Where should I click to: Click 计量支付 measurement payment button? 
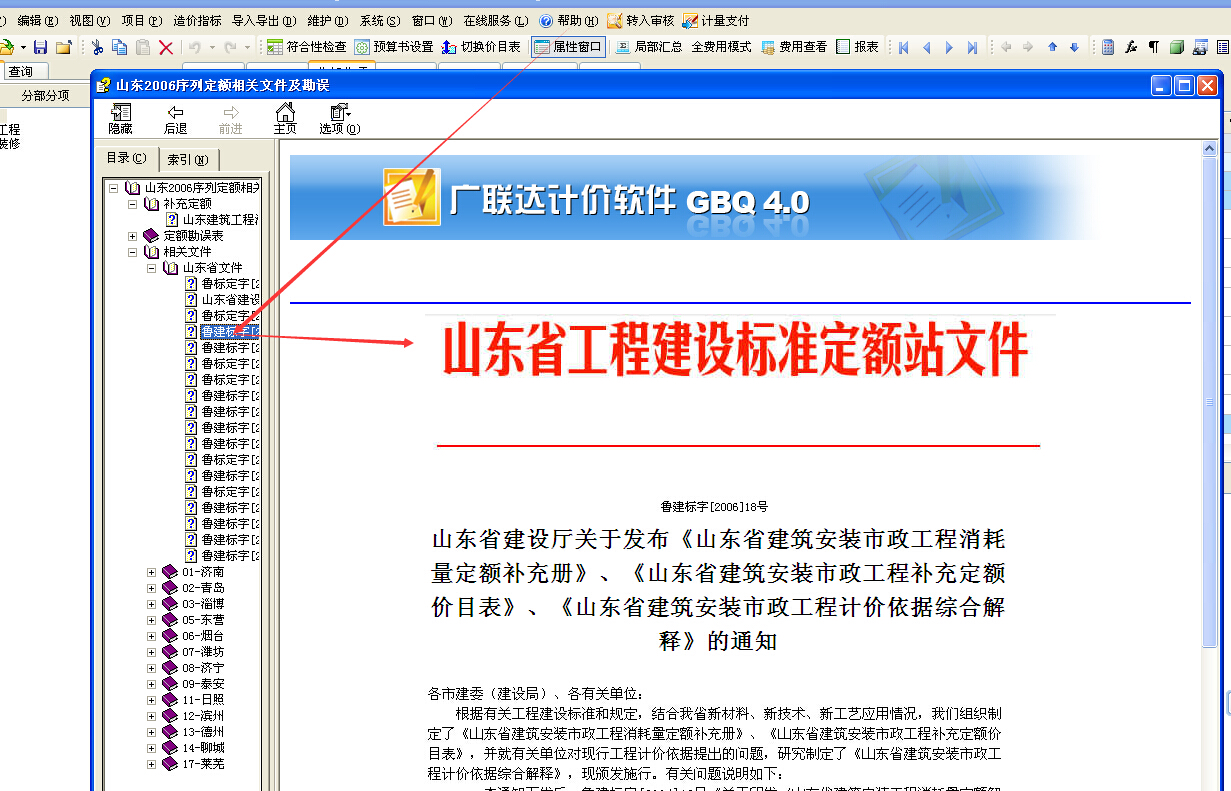[x=716, y=20]
